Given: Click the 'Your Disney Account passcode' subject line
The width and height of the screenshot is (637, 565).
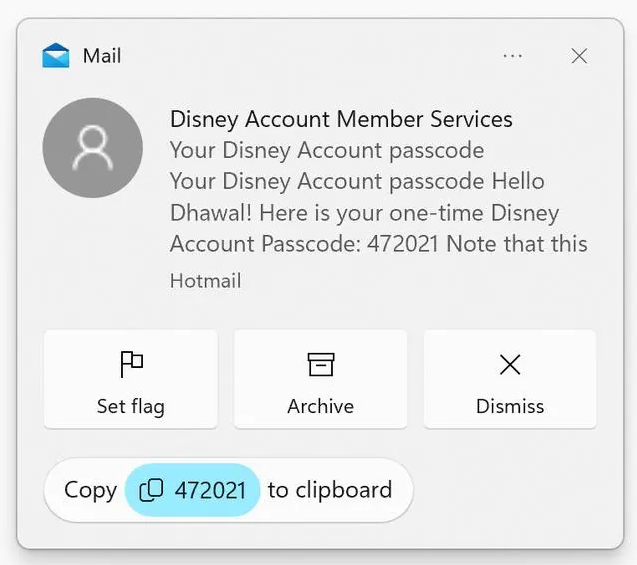Looking at the screenshot, I should point(327,151).
